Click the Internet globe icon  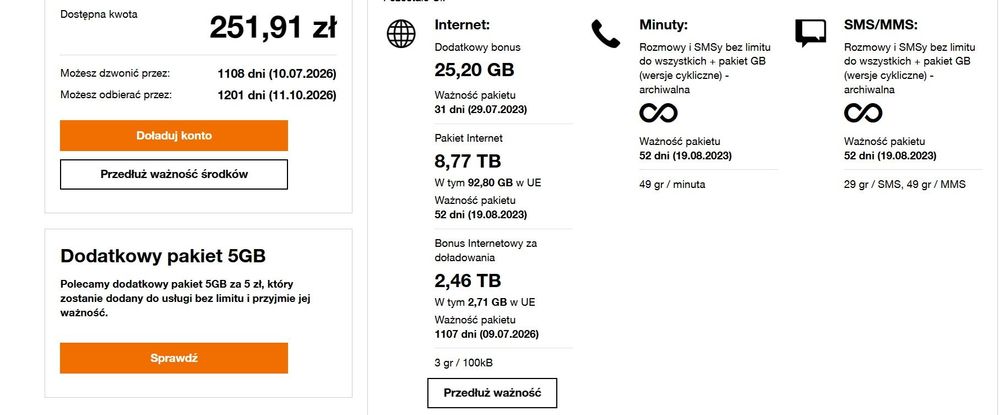(x=400, y=34)
